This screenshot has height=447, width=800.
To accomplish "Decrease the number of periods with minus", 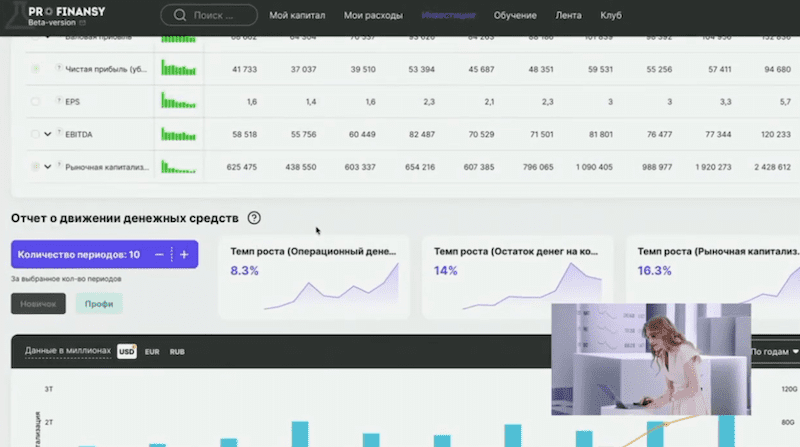I will pyautogui.click(x=159, y=254).
